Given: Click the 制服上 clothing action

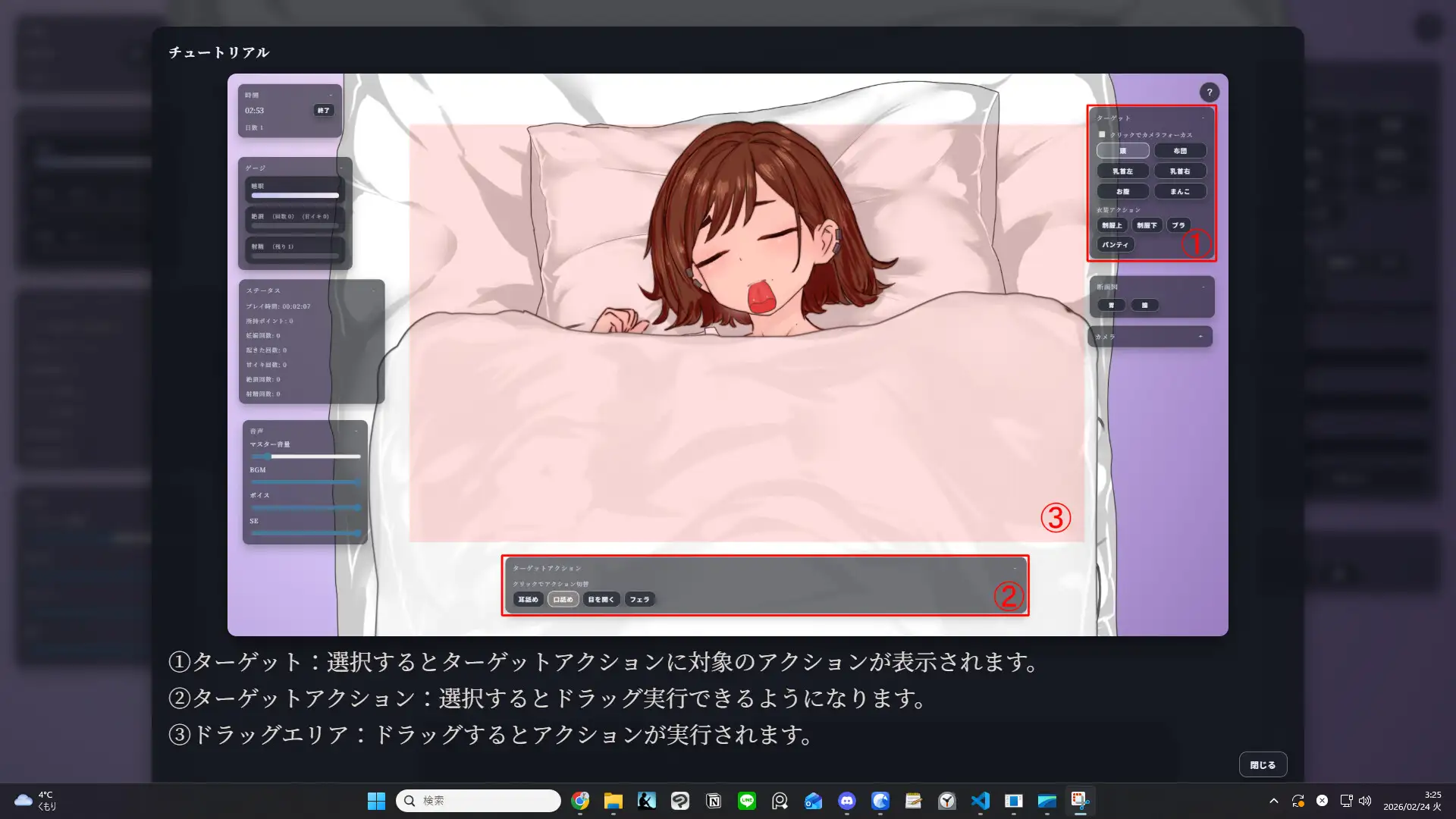Looking at the screenshot, I should coord(1112,225).
